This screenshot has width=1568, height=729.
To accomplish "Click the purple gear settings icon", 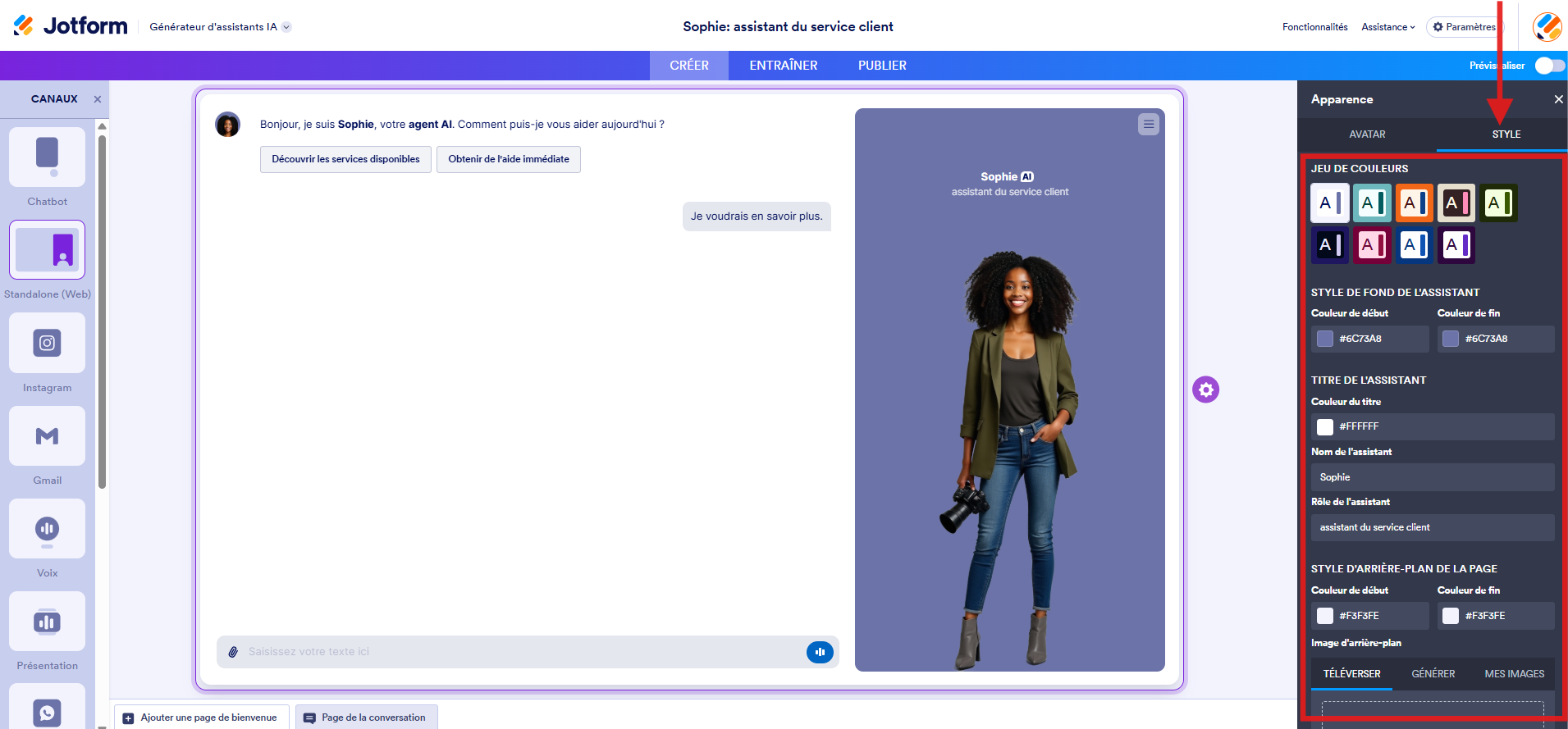I will click(x=1206, y=390).
